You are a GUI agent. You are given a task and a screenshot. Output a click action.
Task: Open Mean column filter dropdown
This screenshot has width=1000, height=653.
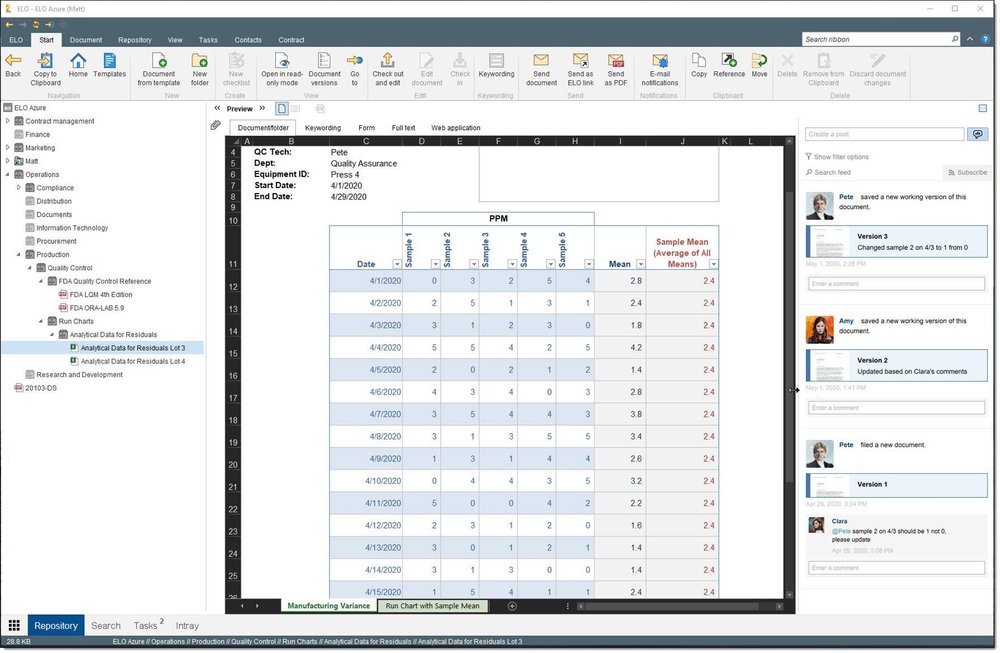(x=640, y=264)
